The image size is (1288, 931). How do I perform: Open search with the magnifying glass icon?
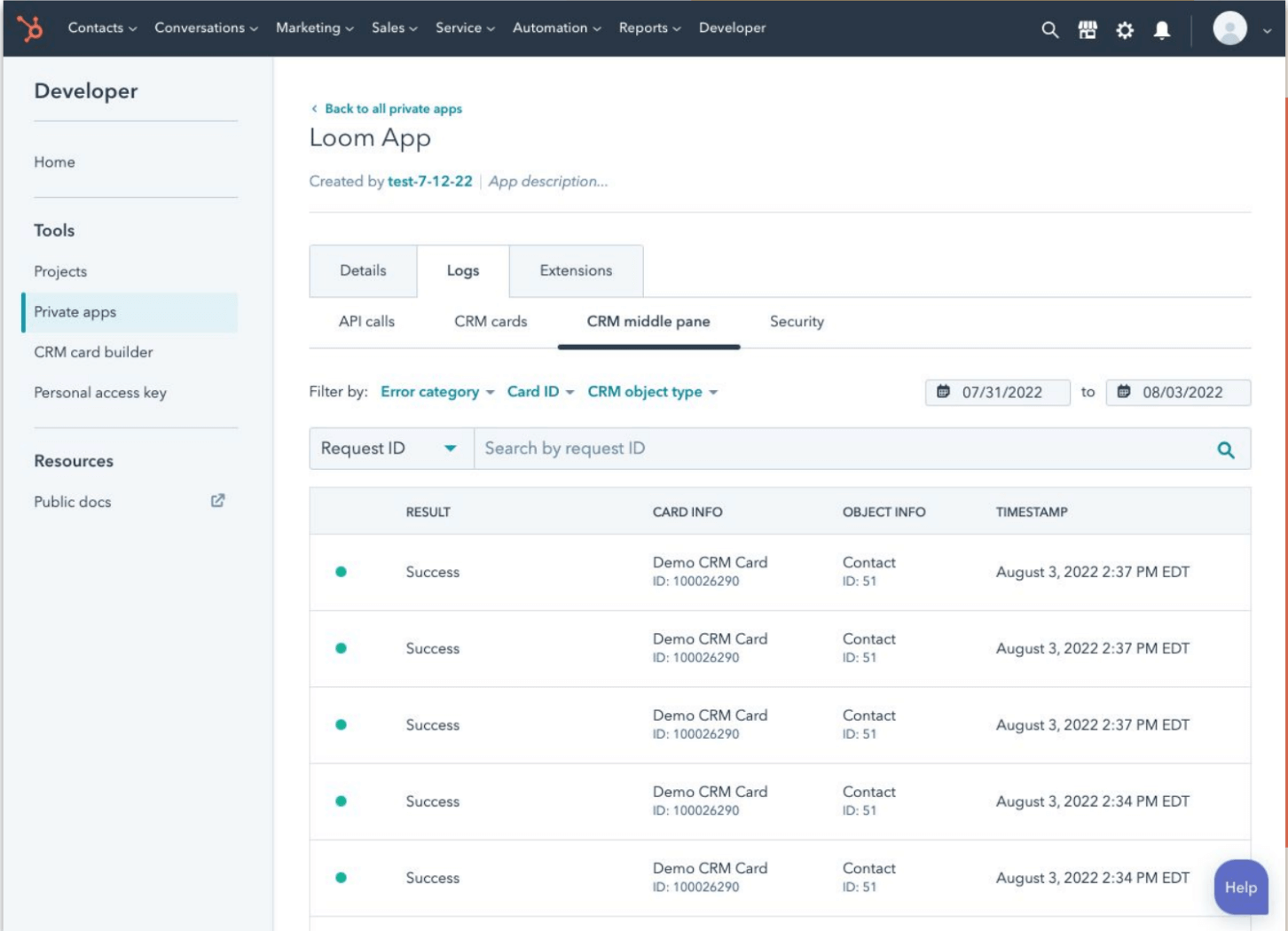coord(1049,29)
